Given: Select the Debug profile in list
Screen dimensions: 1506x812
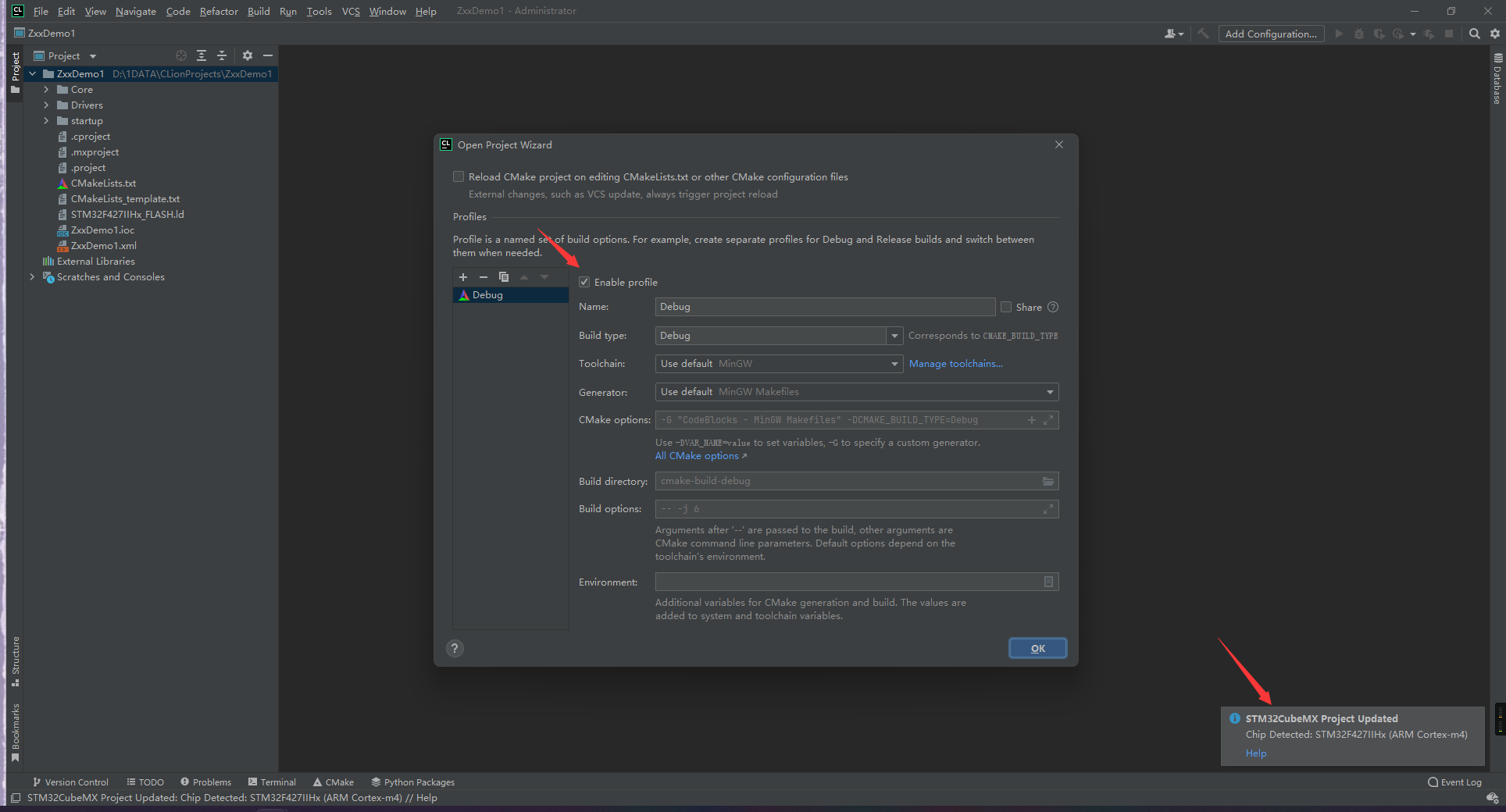Looking at the screenshot, I should point(510,295).
